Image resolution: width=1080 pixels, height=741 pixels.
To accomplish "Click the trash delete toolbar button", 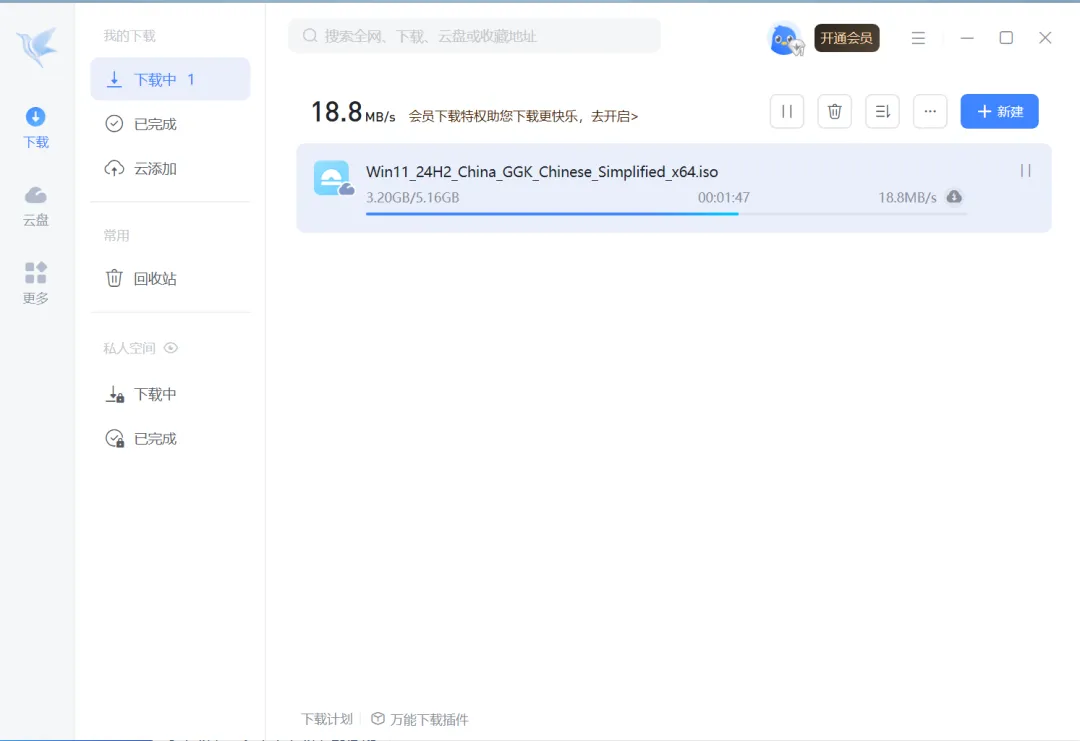I will [834, 112].
